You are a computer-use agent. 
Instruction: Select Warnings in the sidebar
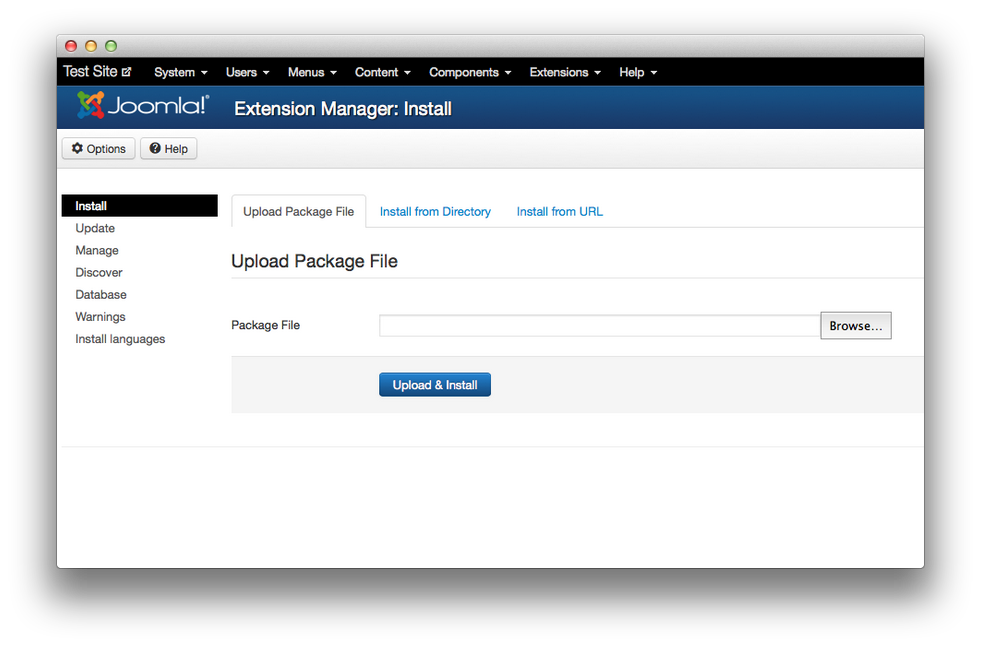100,316
